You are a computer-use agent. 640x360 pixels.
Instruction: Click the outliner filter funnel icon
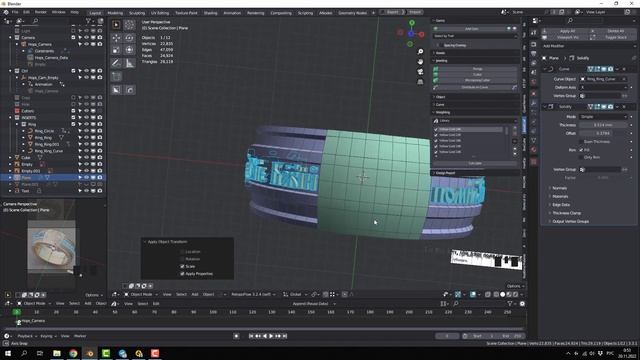(88, 20)
